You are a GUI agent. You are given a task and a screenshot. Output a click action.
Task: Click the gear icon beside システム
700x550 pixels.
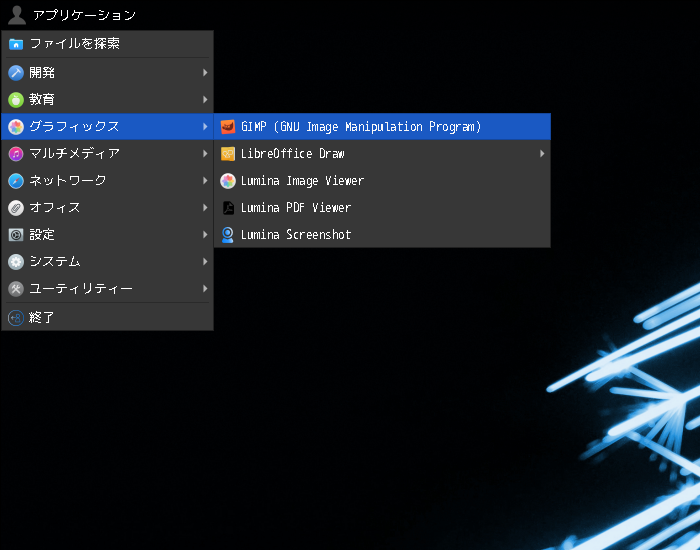[16, 262]
